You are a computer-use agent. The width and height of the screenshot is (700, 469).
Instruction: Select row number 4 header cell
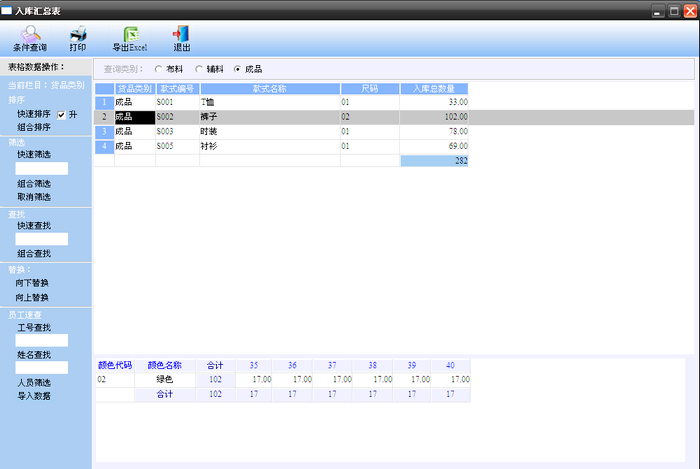click(103, 146)
